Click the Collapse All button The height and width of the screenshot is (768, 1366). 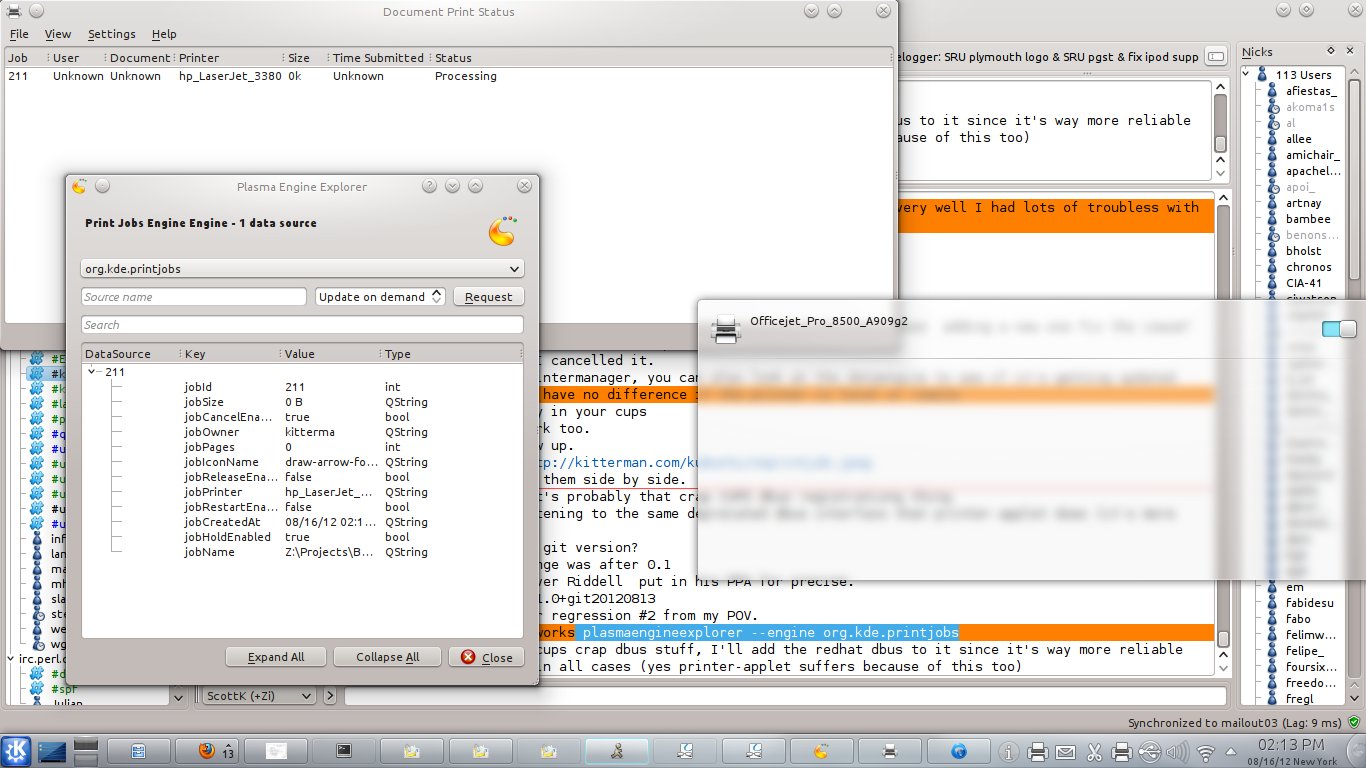click(x=388, y=657)
